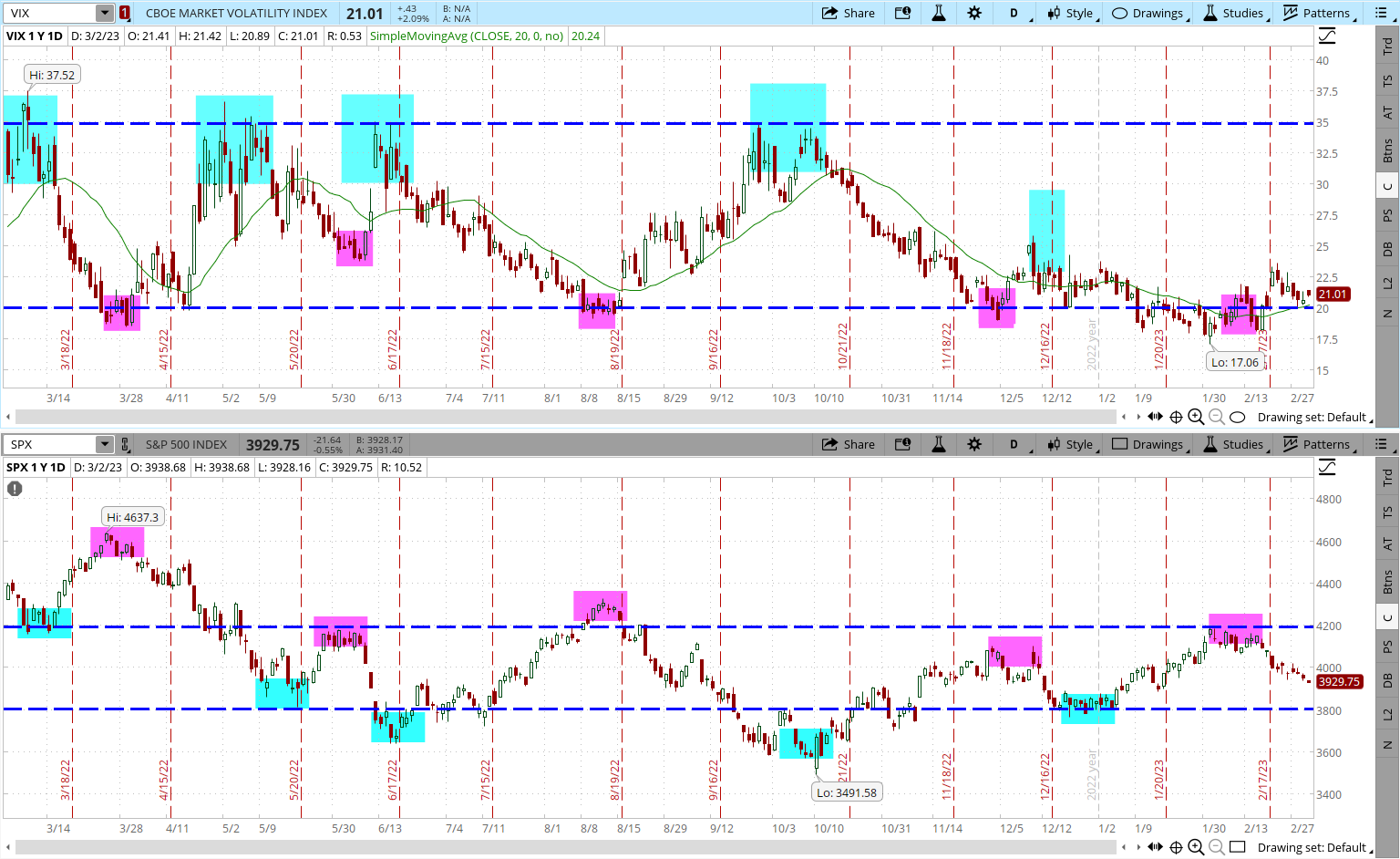This screenshot has width=1400, height=859.
Task: Open chart settings gear on the VIX chart
Action: click(x=974, y=13)
